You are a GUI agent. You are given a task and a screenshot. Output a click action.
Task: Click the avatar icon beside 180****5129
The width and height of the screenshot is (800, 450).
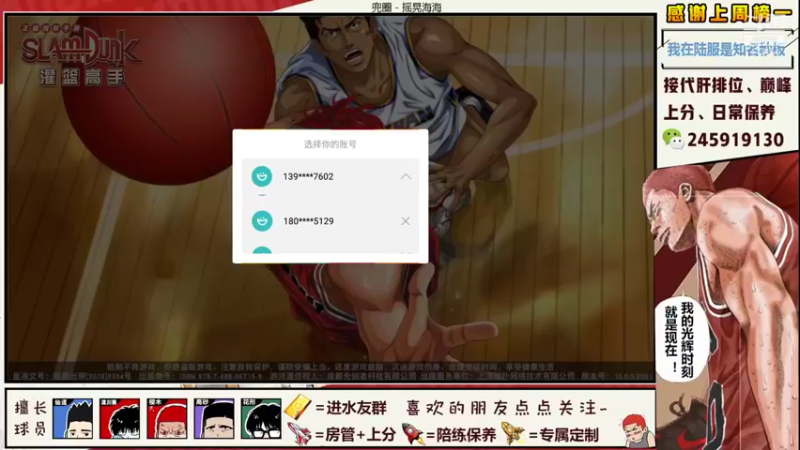coord(262,221)
